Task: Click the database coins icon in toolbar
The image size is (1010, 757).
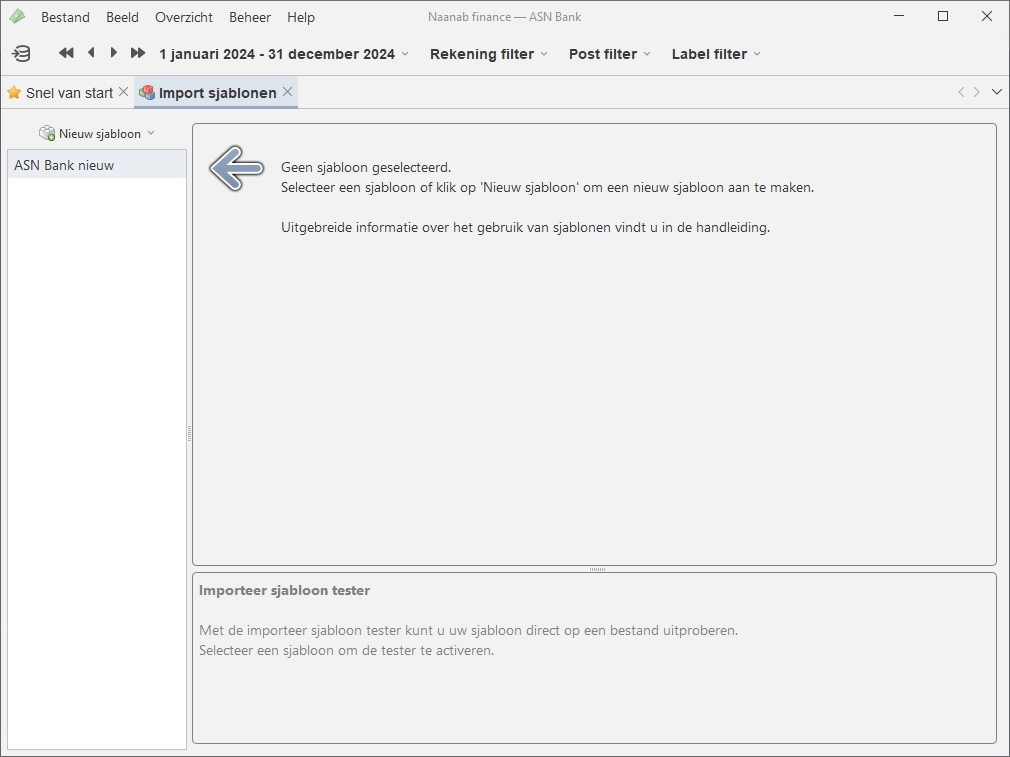Action: [21, 54]
